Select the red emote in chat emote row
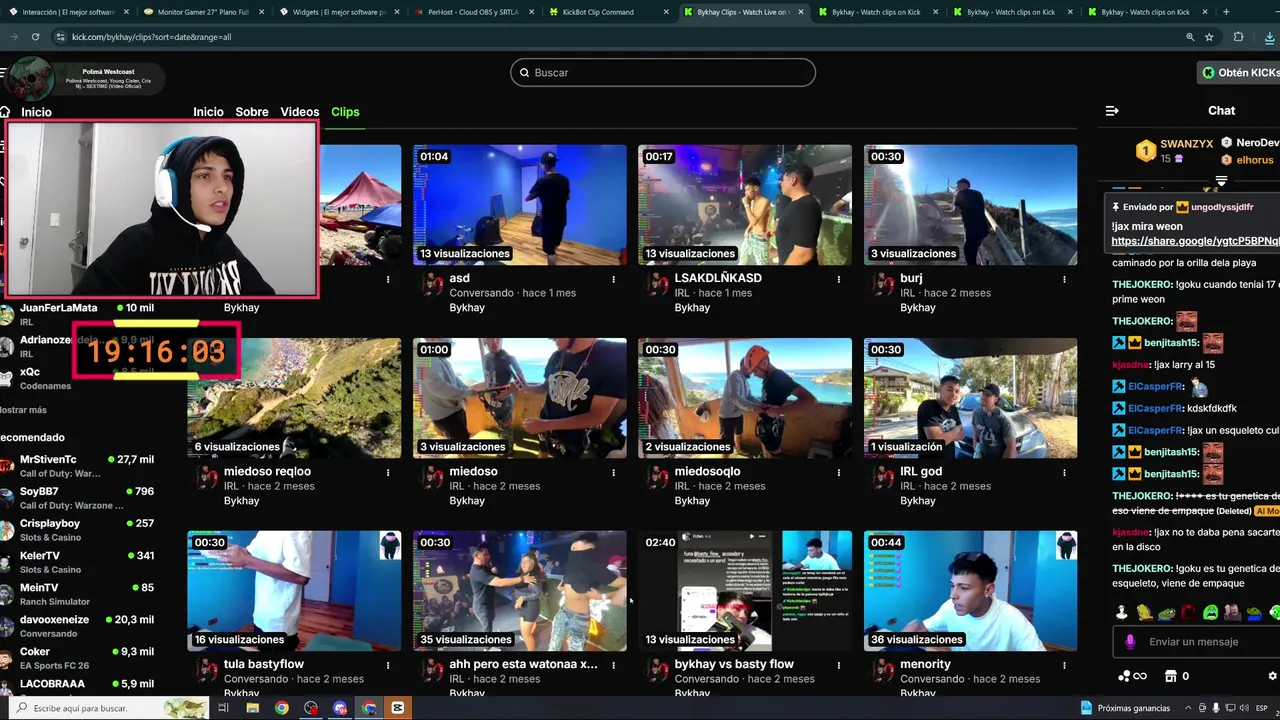 pyautogui.click(x=1188, y=612)
